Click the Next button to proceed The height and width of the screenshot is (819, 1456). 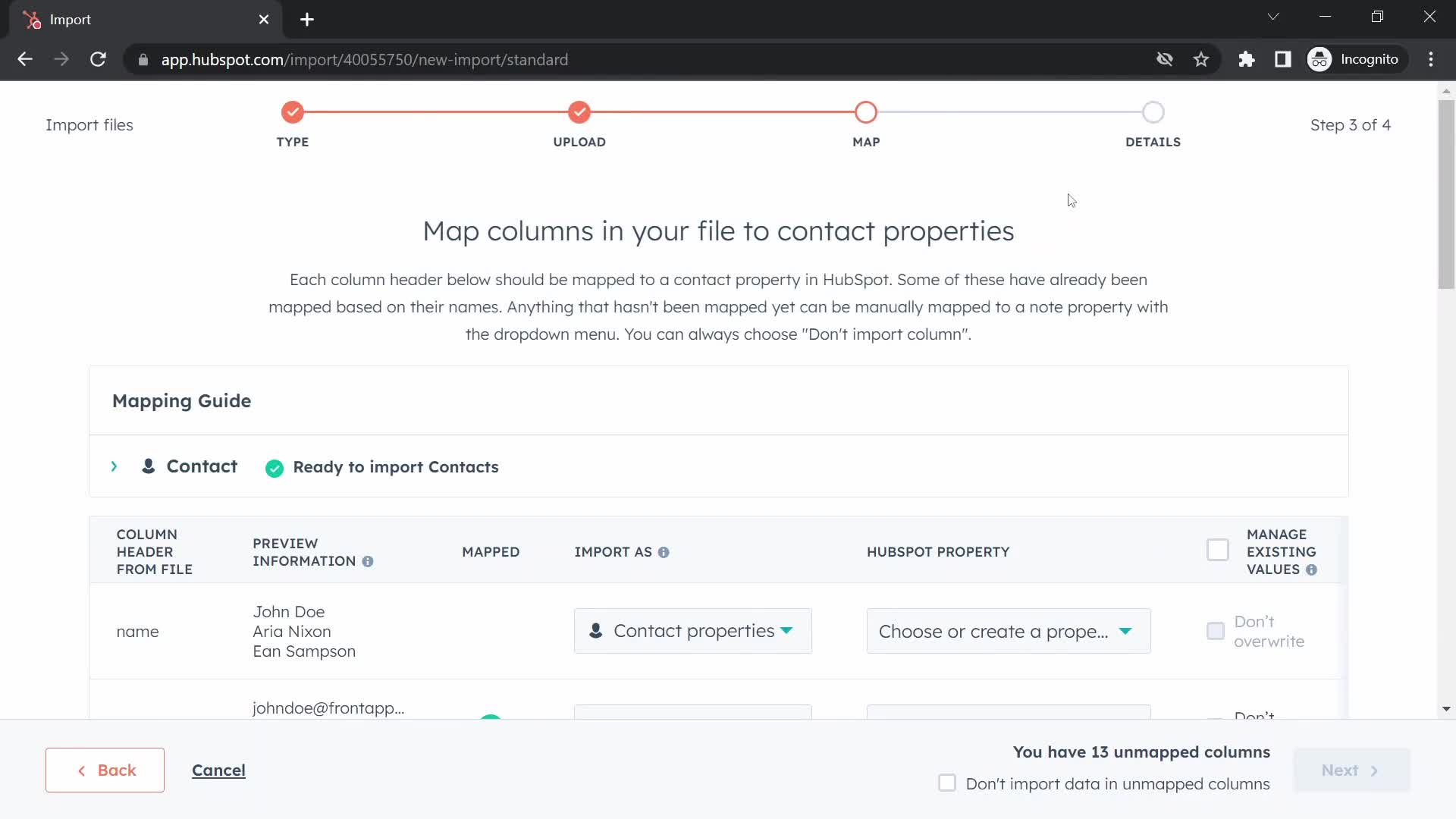click(x=1348, y=769)
